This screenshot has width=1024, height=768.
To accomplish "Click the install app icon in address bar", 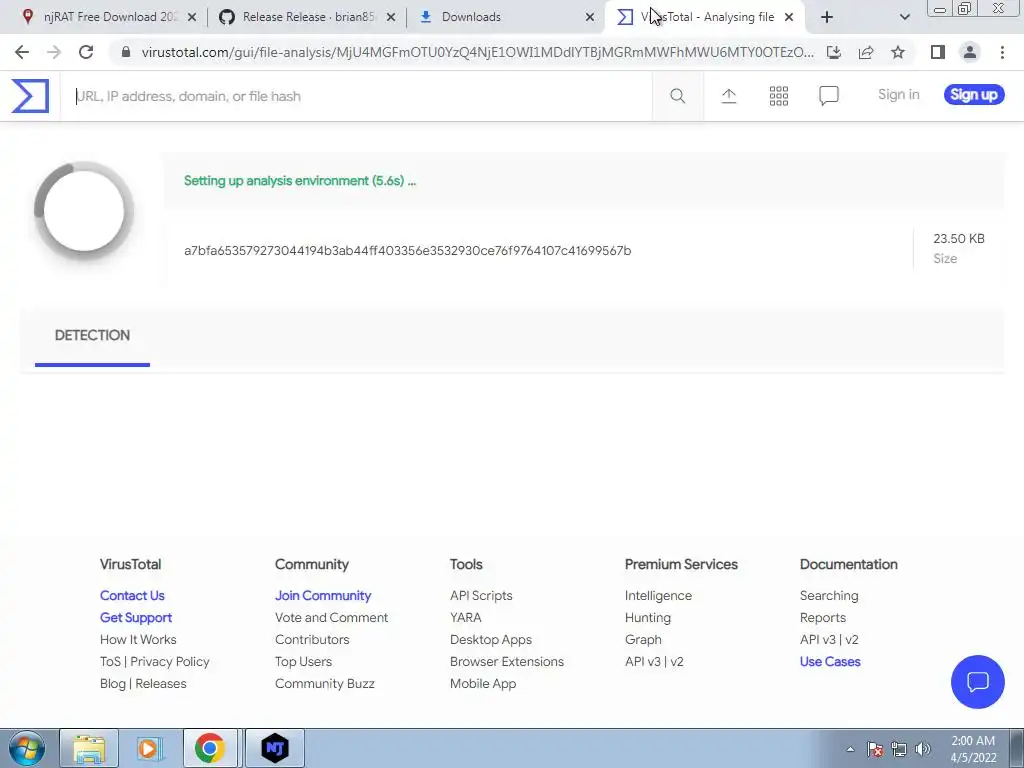I will coord(834,52).
